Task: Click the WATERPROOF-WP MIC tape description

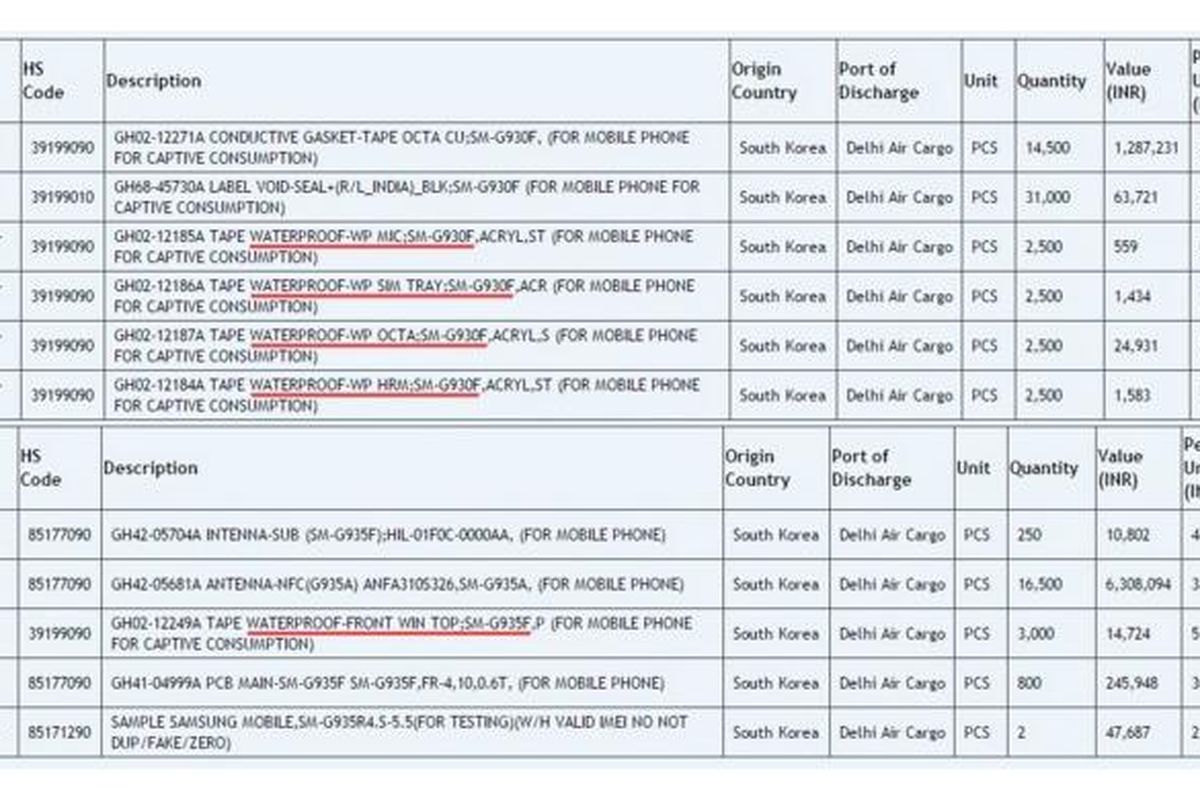Action: (x=403, y=247)
